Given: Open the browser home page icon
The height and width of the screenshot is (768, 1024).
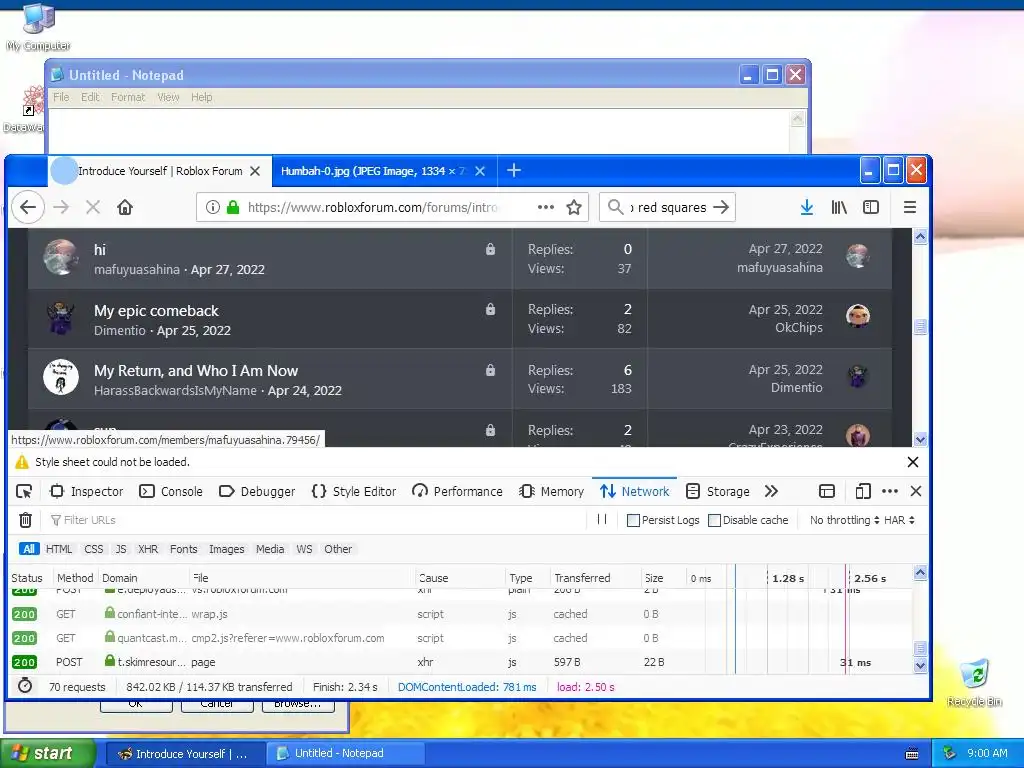Looking at the screenshot, I should [125, 208].
